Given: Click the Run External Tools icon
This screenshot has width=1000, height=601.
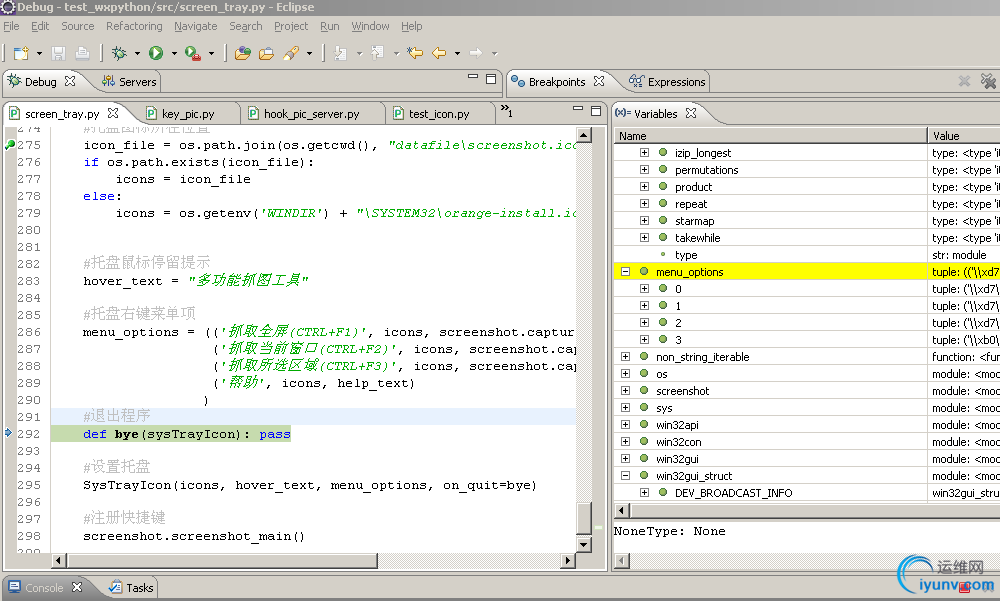Looking at the screenshot, I should point(193,53).
